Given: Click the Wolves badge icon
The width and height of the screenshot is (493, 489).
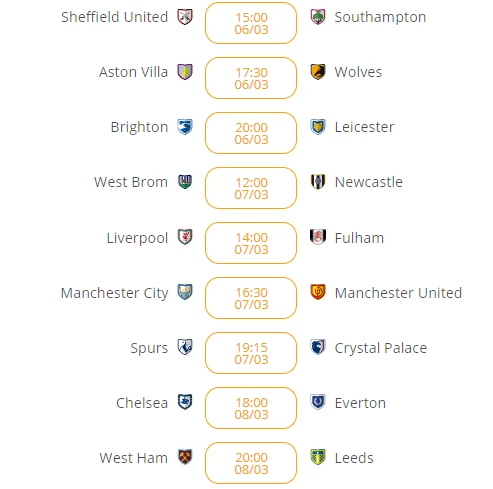Looking at the screenshot, I should pyautogui.click(x=318, y=72).
